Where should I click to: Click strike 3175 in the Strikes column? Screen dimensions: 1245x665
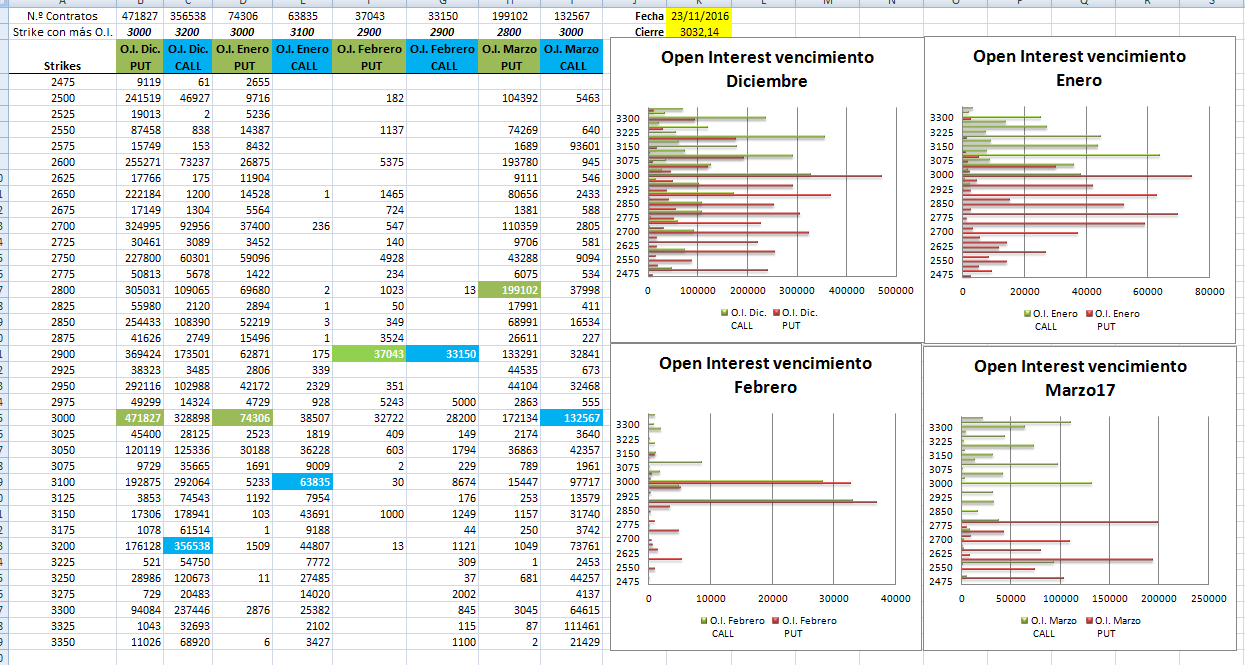(x=62, y=530)
